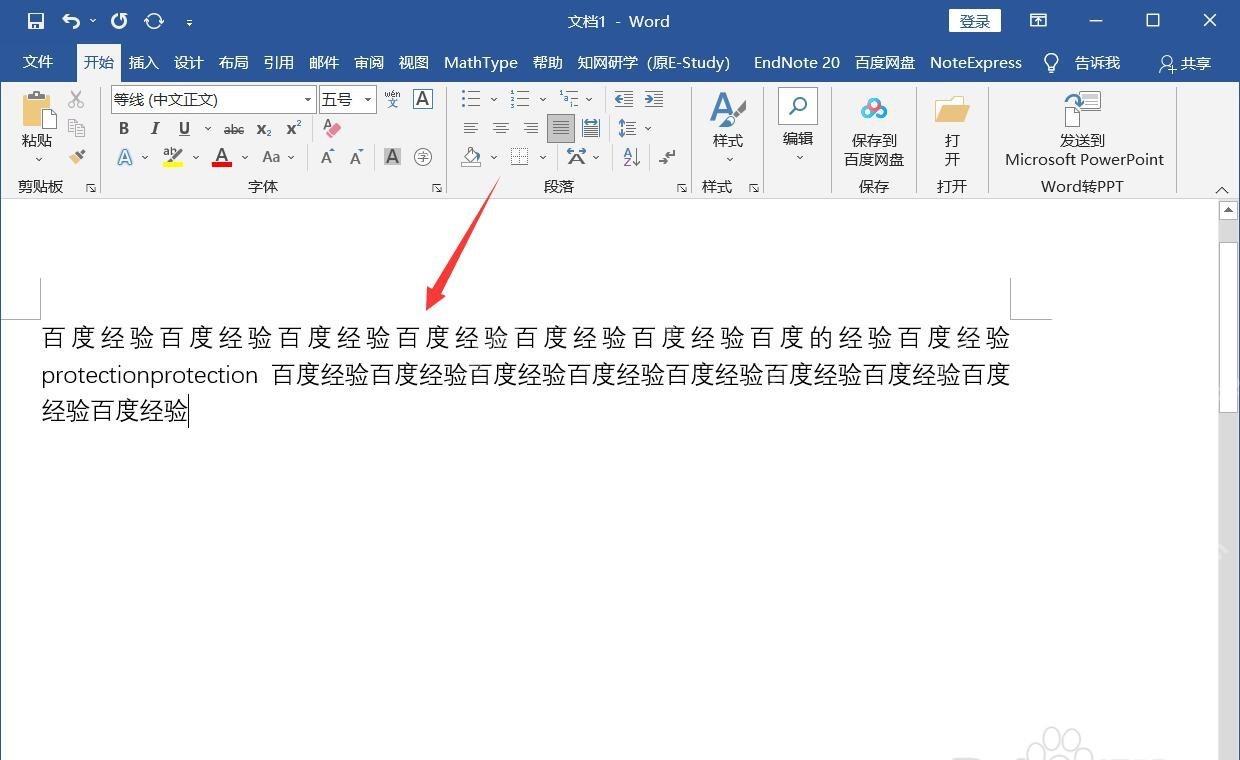Image resolution: width=1240 pixels, height=760 pixels.
Task: Collapse the ribbon with the arrow
Action: tap(1222, 189)
